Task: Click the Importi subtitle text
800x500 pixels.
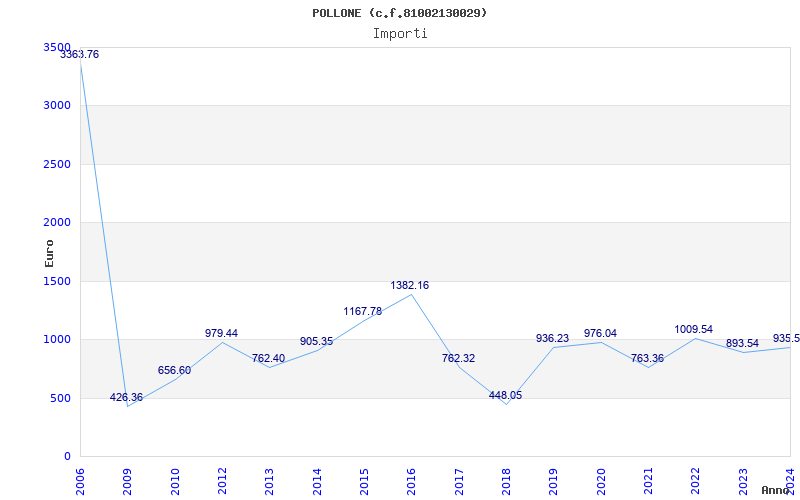Action: [400, 33]
